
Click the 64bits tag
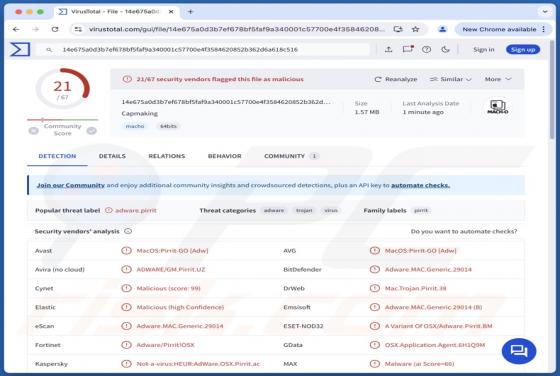tap(168, 126)
